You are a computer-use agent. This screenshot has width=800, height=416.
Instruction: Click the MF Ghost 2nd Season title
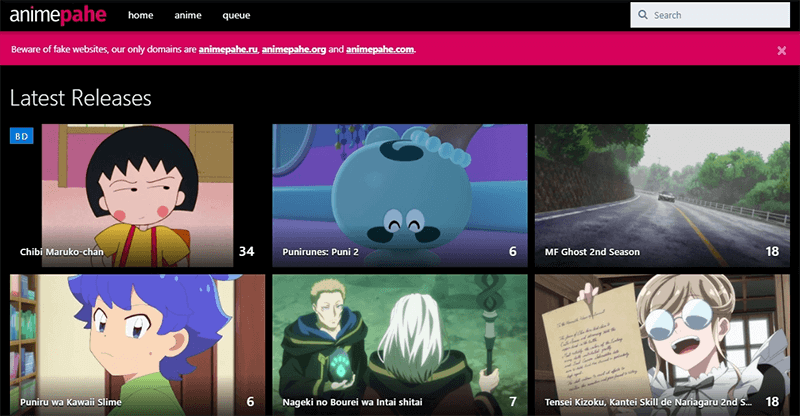click(x=592, y=252)
